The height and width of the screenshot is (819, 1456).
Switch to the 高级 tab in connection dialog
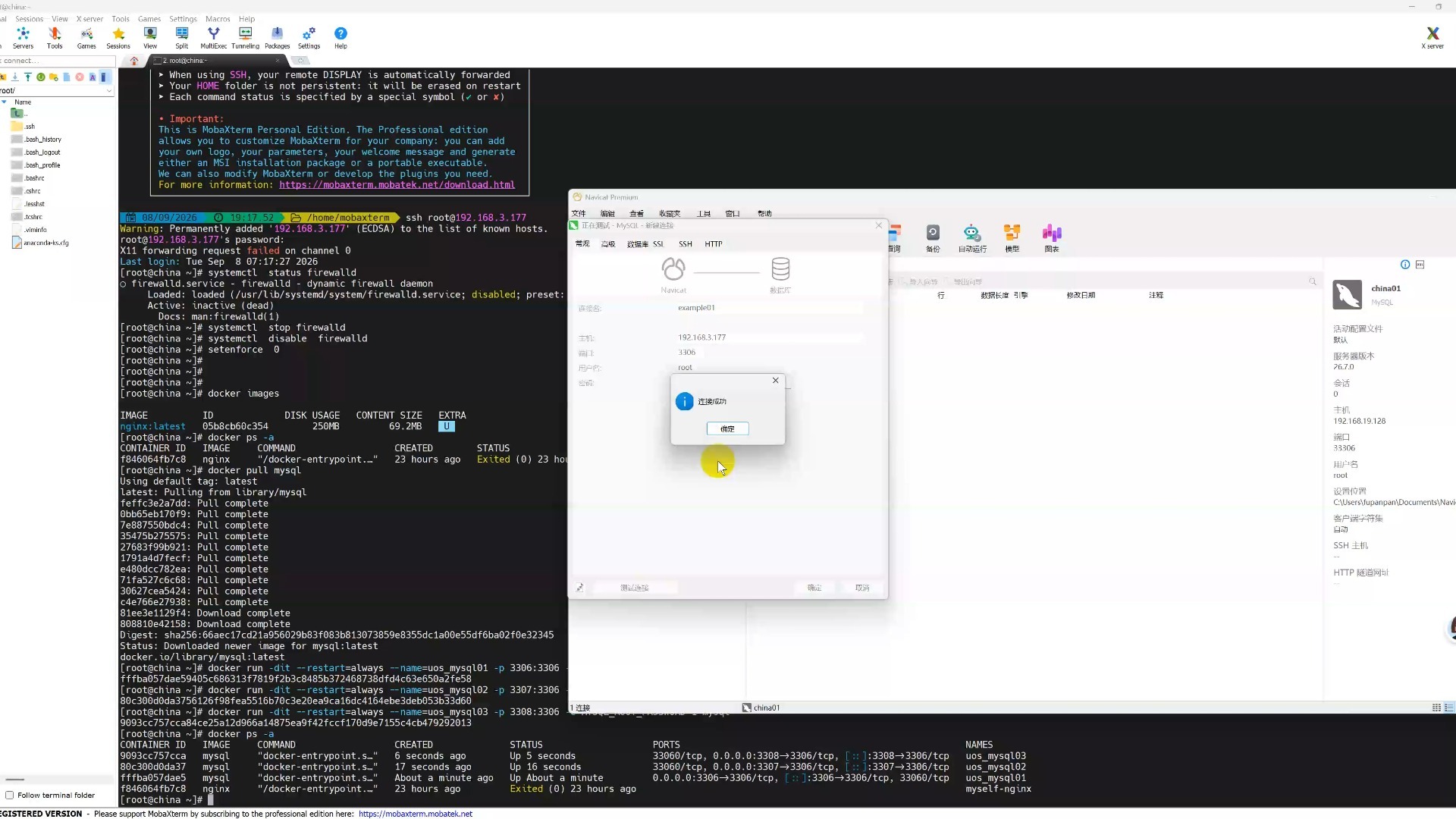[608, 244]
